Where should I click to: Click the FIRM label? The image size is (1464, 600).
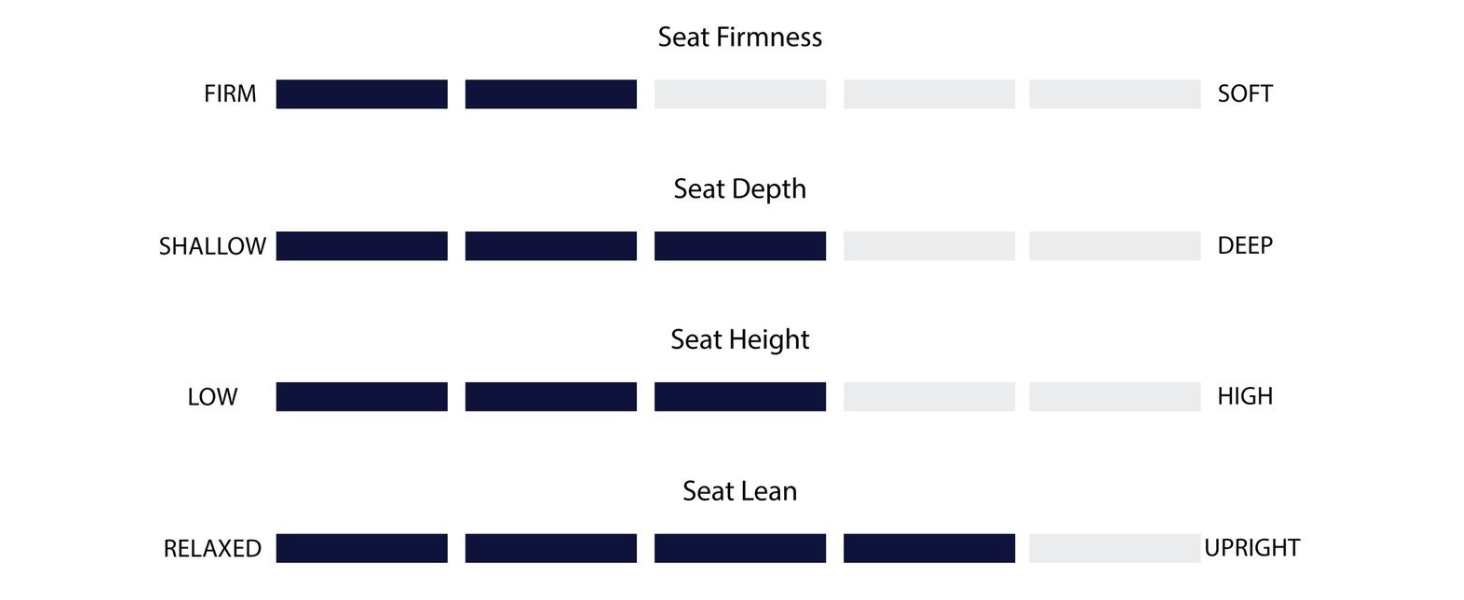230,94
